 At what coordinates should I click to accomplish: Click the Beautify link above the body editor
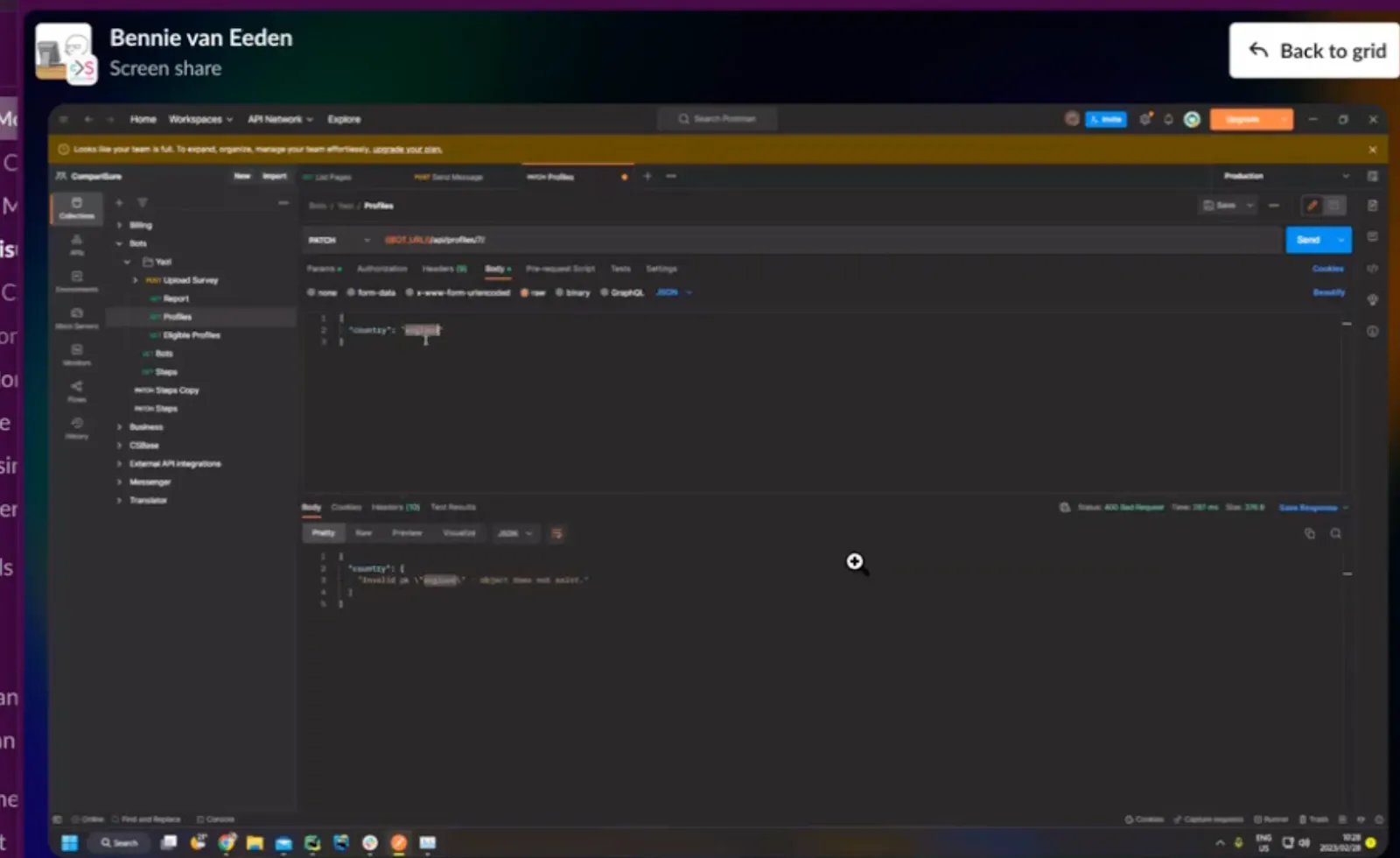[1329, 292]
